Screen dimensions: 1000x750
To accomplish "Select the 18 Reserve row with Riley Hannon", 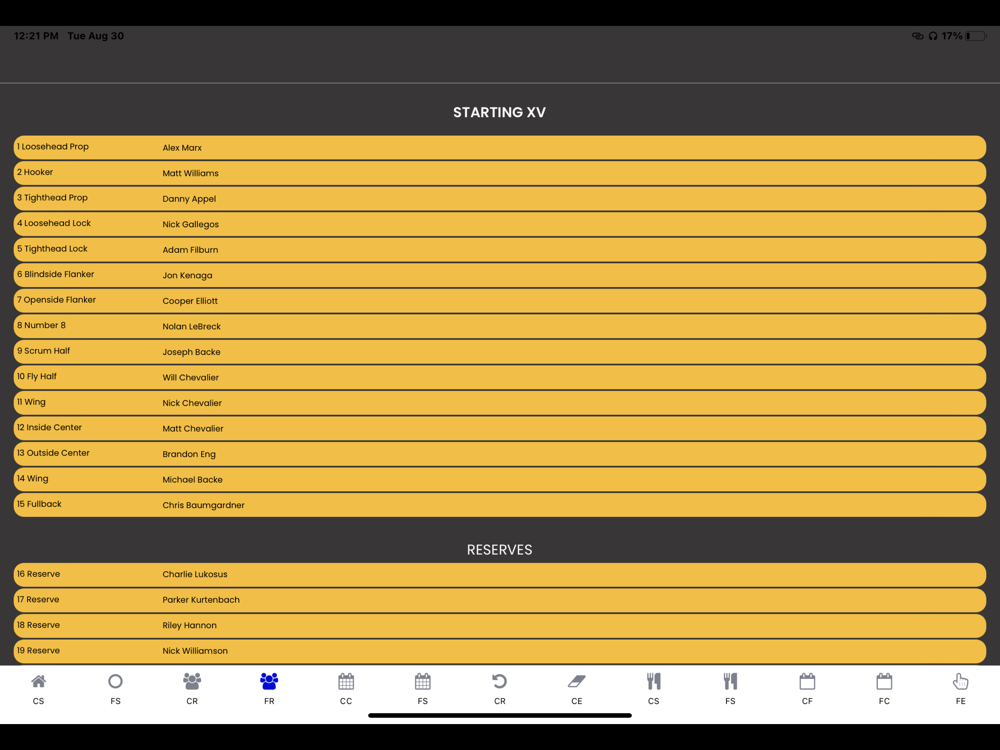I will point(499,626).
